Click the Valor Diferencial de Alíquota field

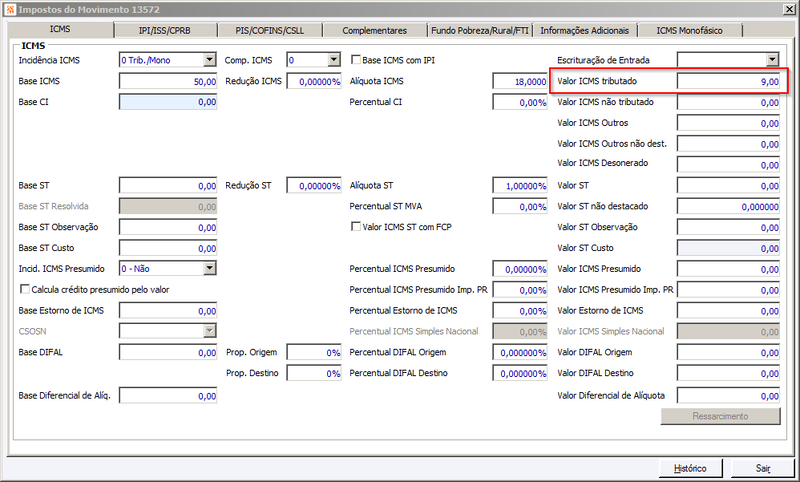click(x=729, y=396)
